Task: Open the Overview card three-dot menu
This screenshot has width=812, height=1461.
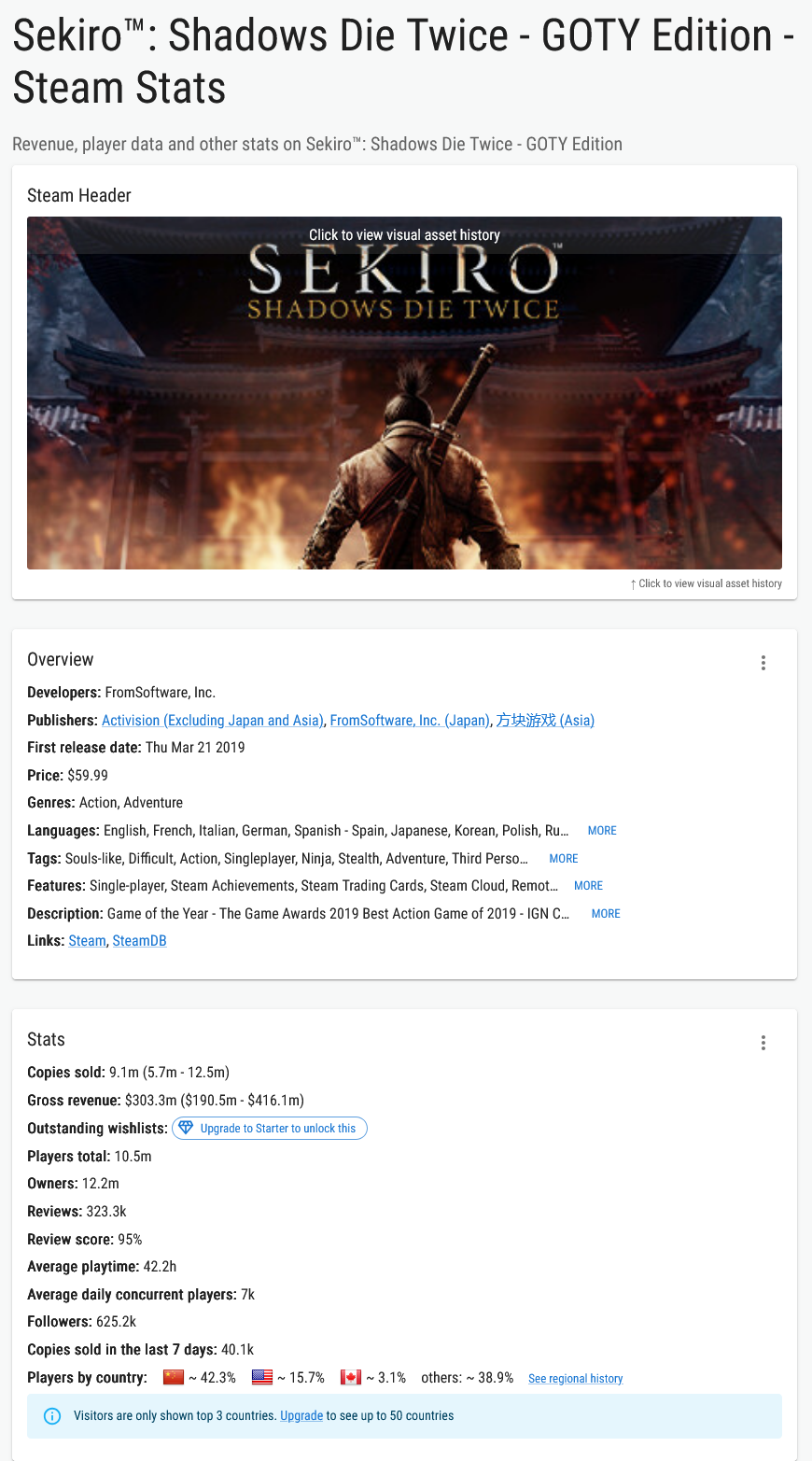Action: [x=763, y=663]
